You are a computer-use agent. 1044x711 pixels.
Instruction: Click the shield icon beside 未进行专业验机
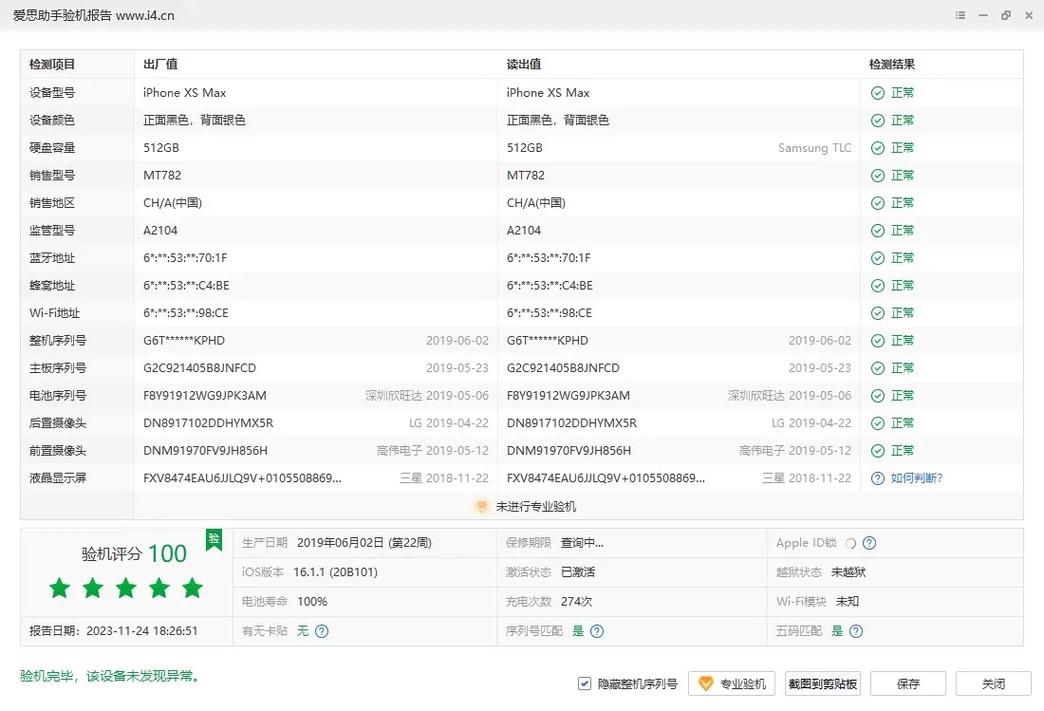481,506
